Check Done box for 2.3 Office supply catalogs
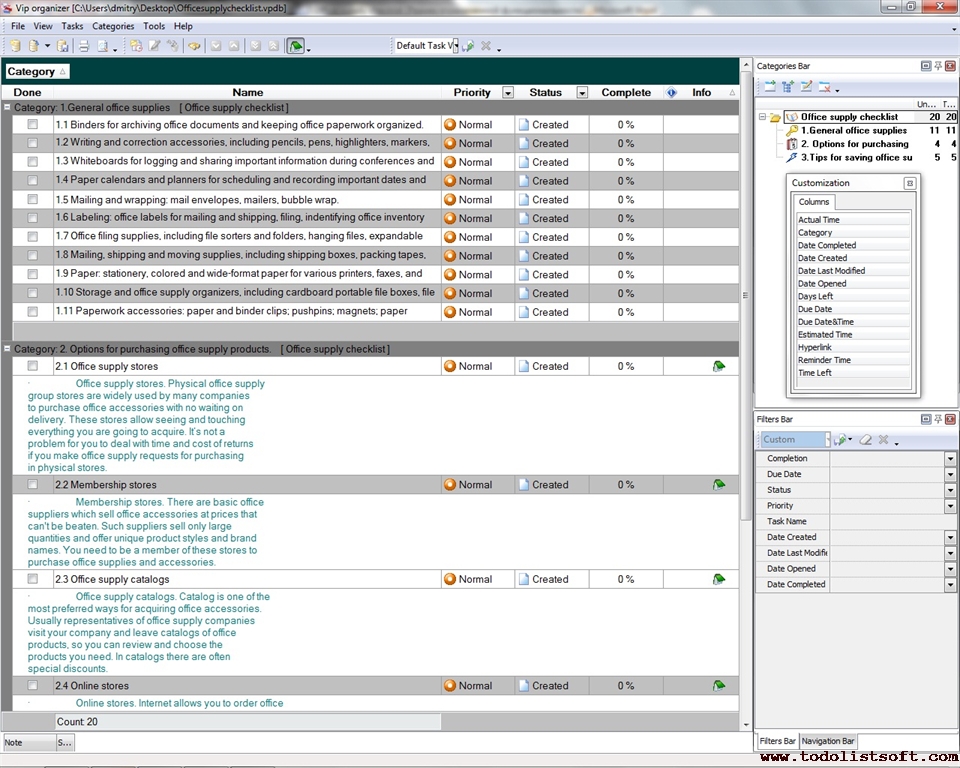The width and height of the screenshot is (960, 768). 32,579
